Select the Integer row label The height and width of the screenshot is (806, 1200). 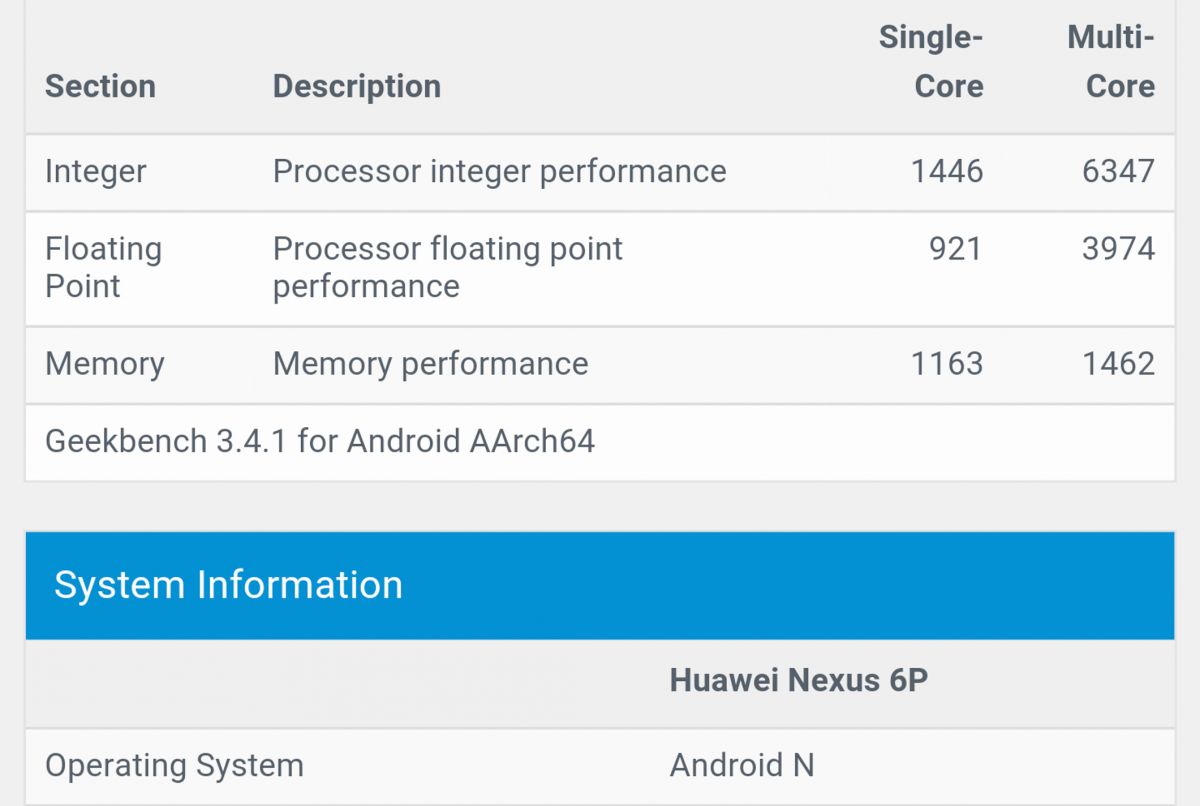coord(96,171)
